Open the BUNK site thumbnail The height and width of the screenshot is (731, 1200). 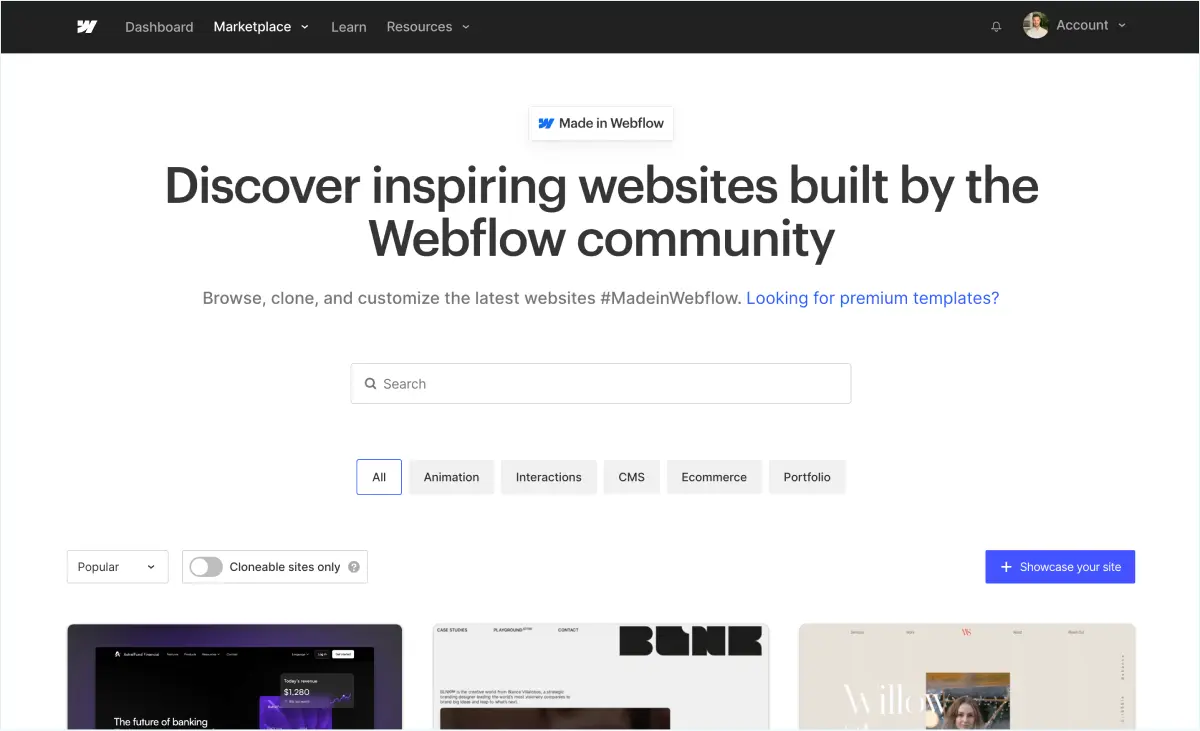click(601, 677)
